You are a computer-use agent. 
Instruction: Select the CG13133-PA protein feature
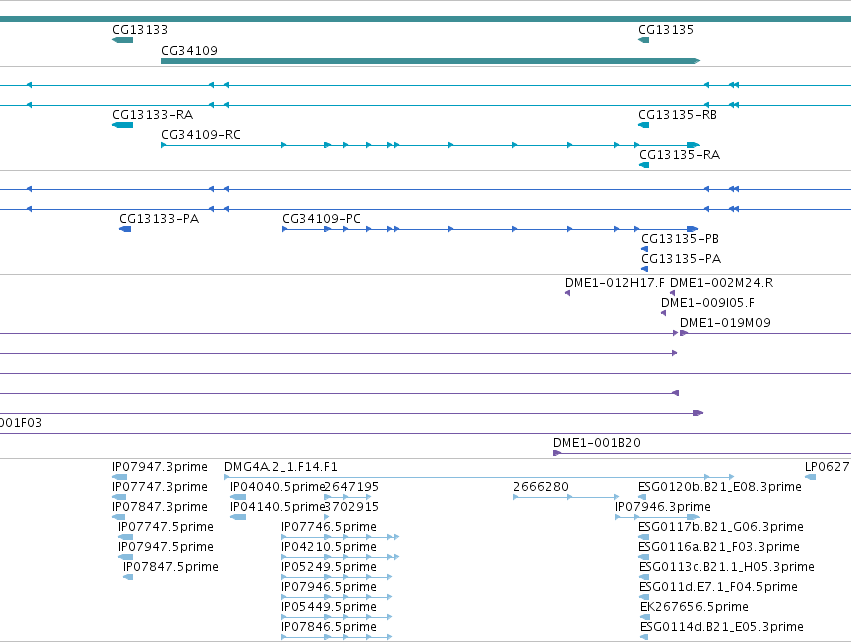pyautogui.click(x=125, y=229)
